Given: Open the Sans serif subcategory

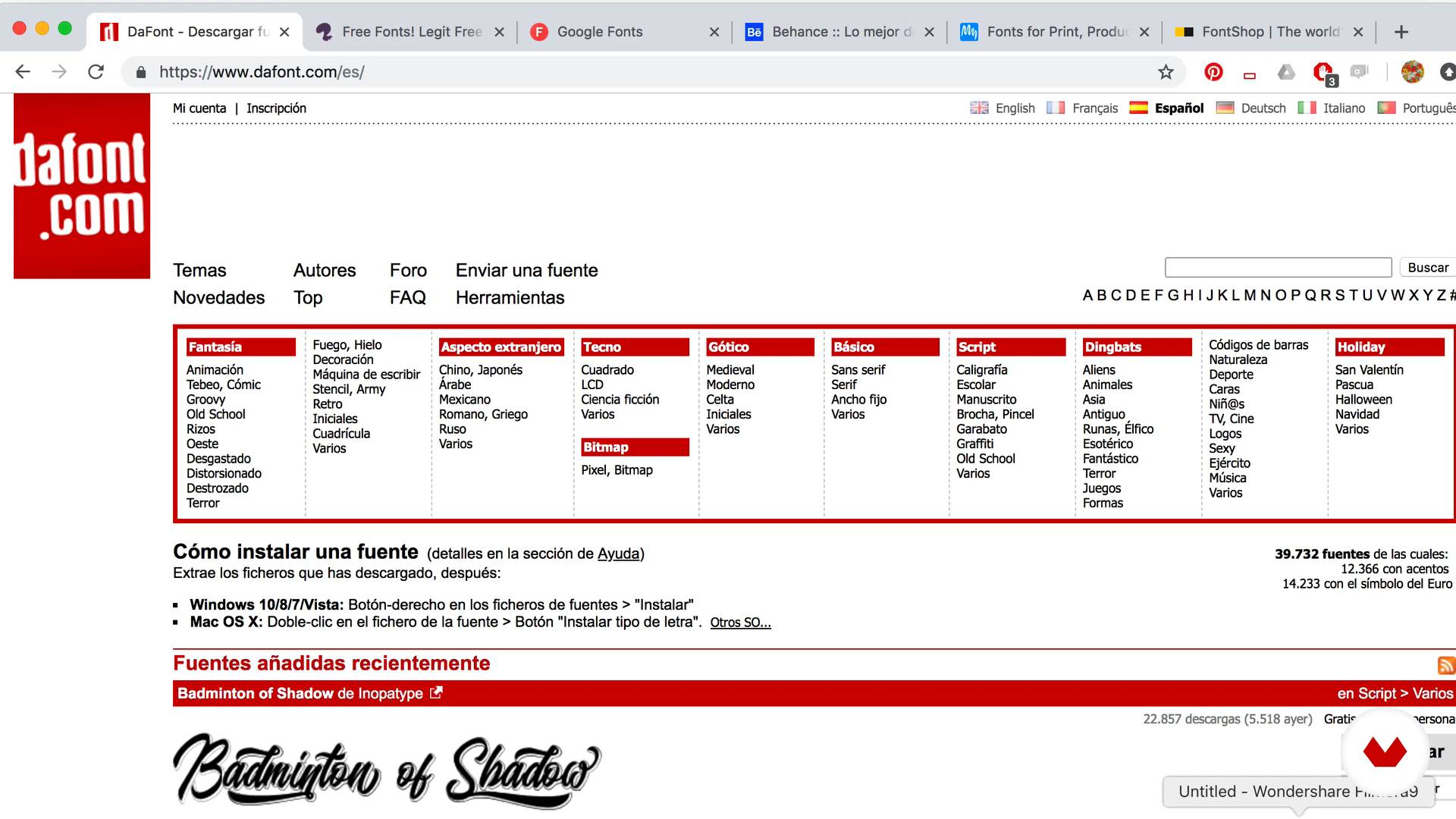Looking at the screenshot, I should click(858, 369).
